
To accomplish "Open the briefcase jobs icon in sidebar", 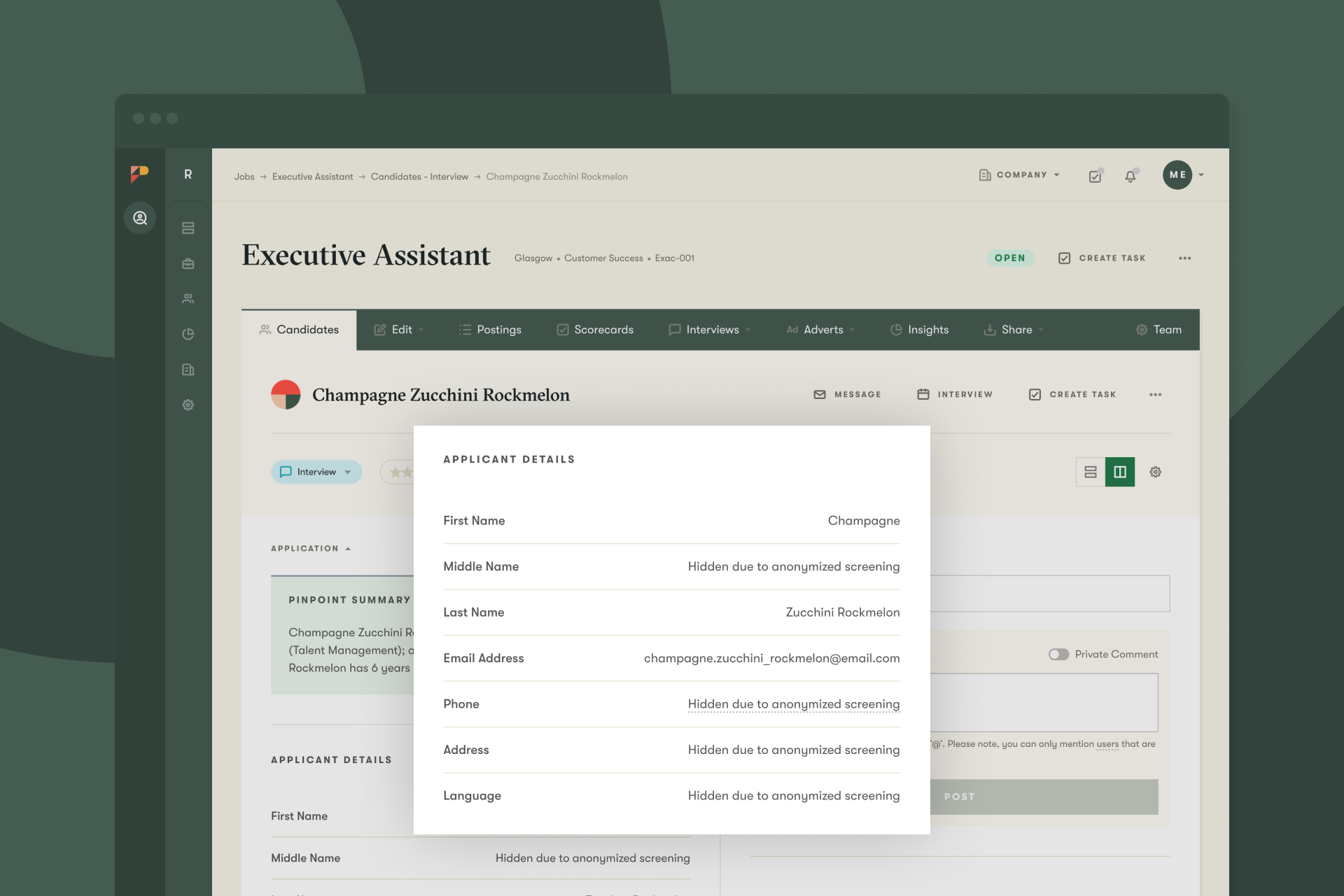I will pyautogui.click(x=188, y=264).
